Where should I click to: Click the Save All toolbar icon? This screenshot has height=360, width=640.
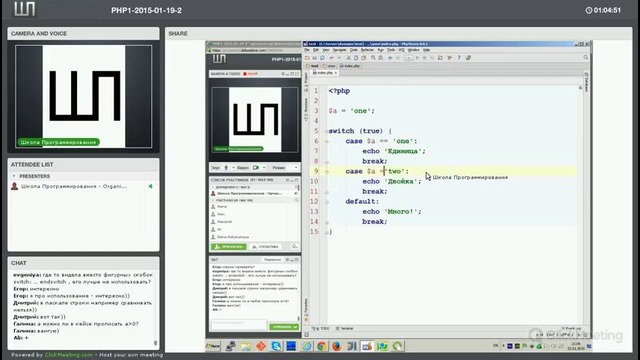point(315,58)
